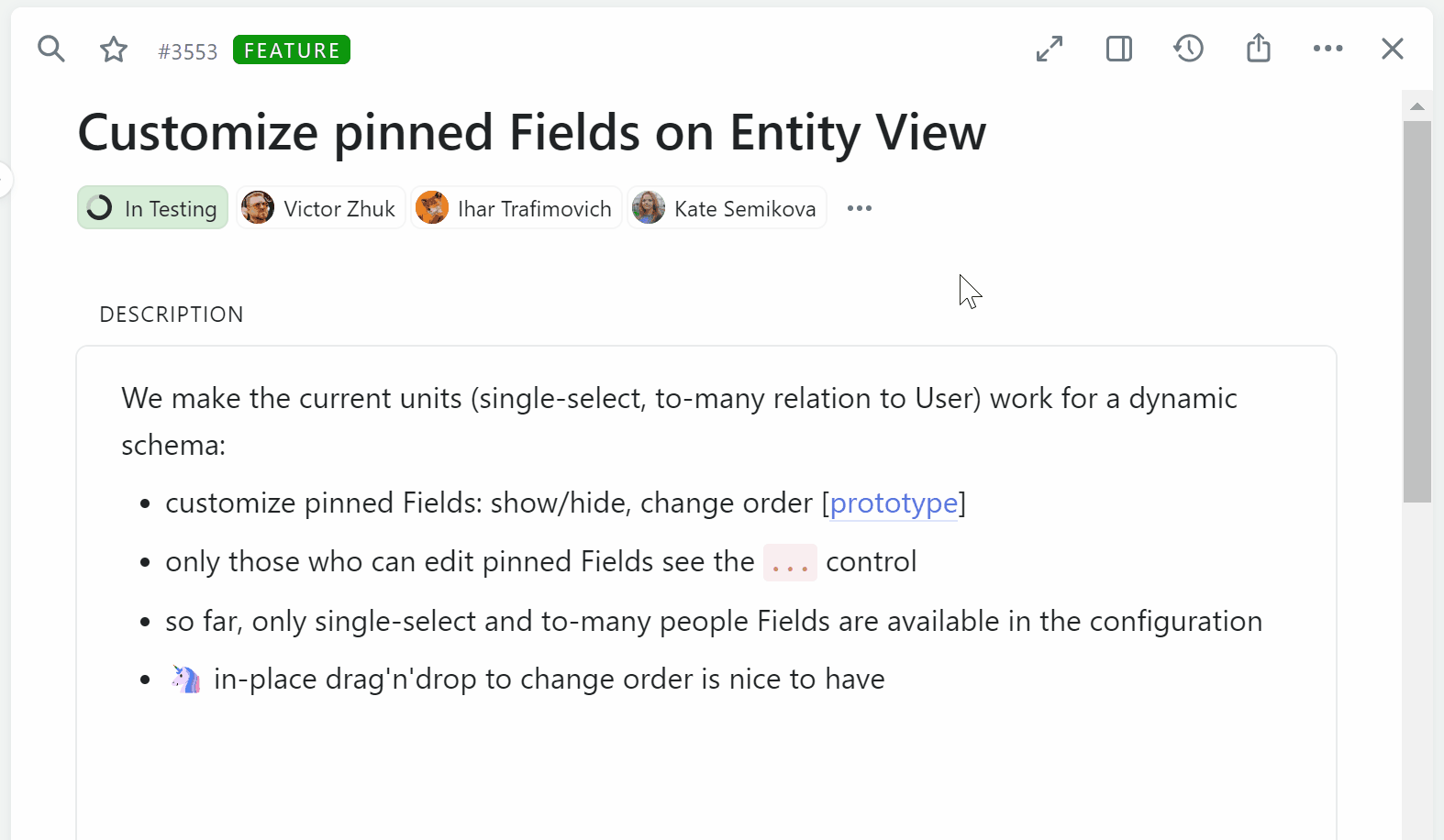Toggle the favorite star for this feature
Image resolution: width=1444 pixels, height=840 pixels.
tap(114, 50)
